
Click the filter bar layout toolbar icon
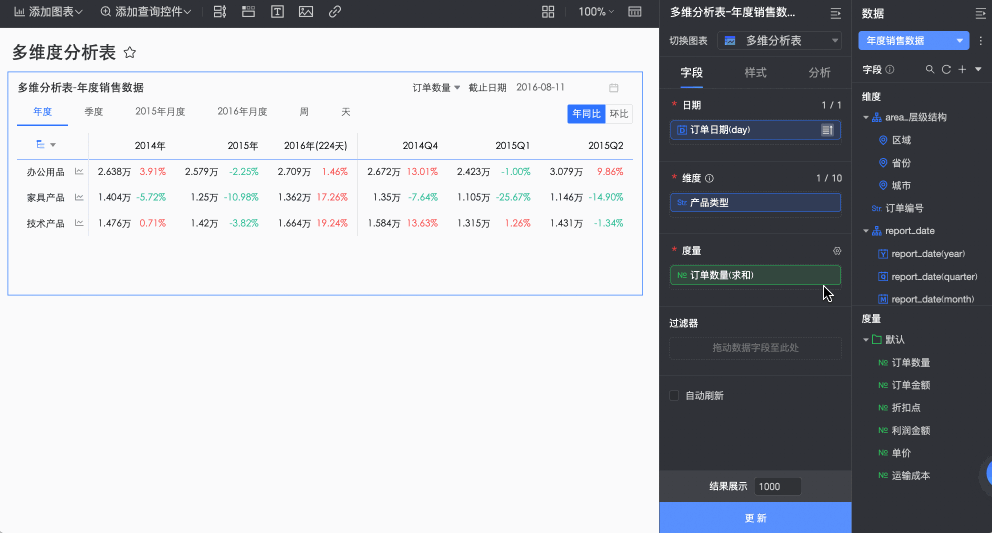click(x=220, y=12)
